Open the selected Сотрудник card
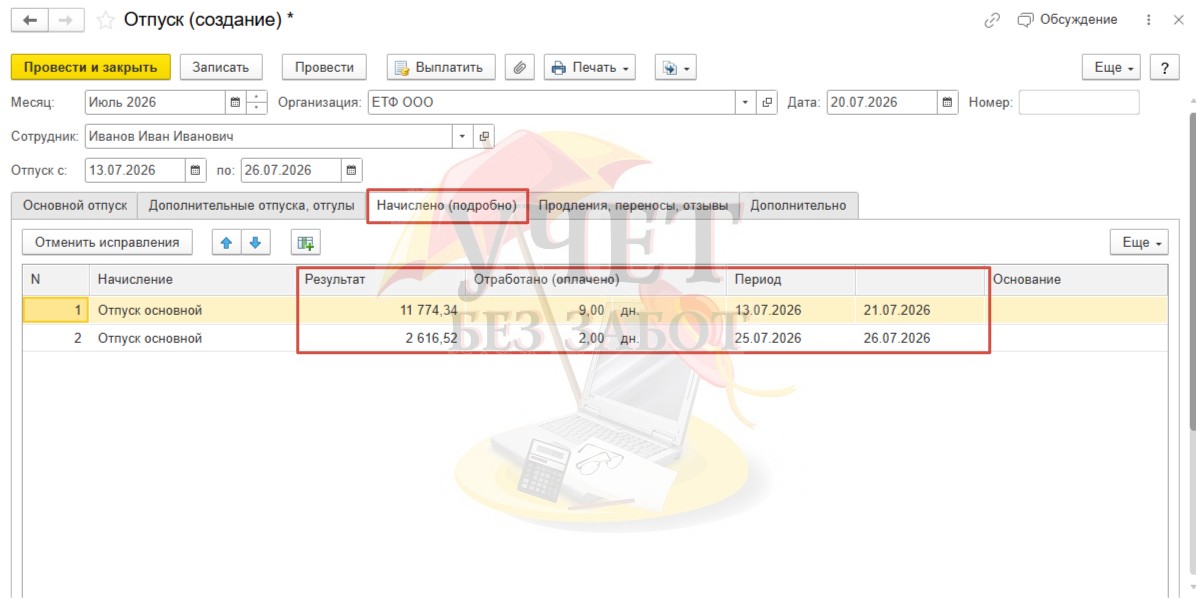Screen dimensions: 1196x598 (x=483, y=137)
